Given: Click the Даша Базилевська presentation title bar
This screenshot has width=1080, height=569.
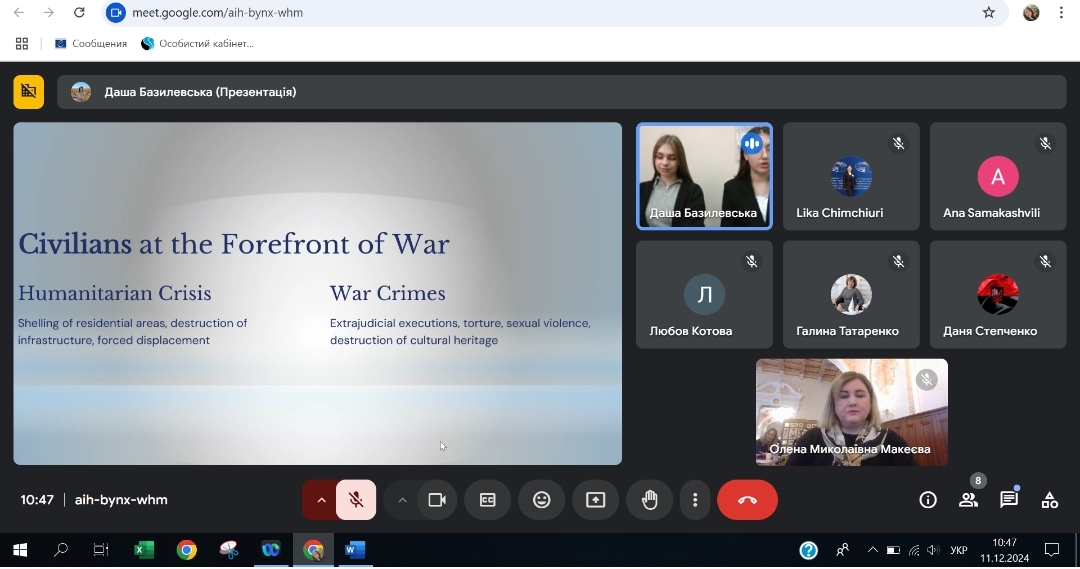Looking at the screenshot, I should pos(200,92).
